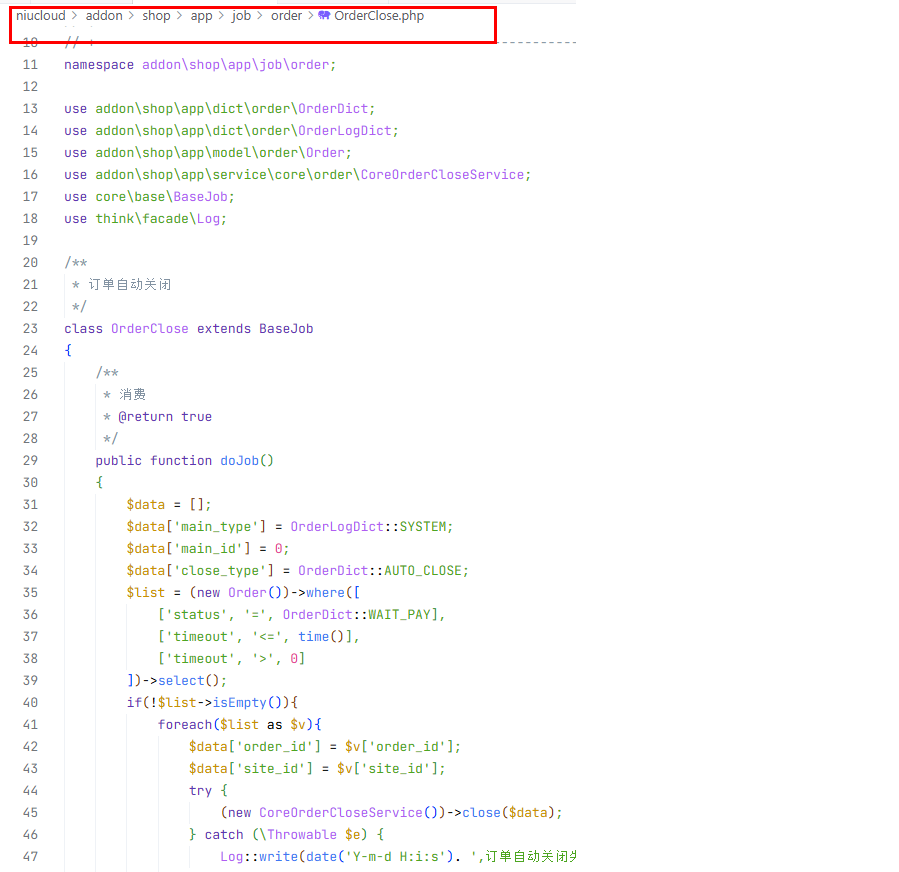Open the job breadcrumb folder
The height and width of the screenshot is (872, 899).
pyautogui.click(x=242, y=16)
